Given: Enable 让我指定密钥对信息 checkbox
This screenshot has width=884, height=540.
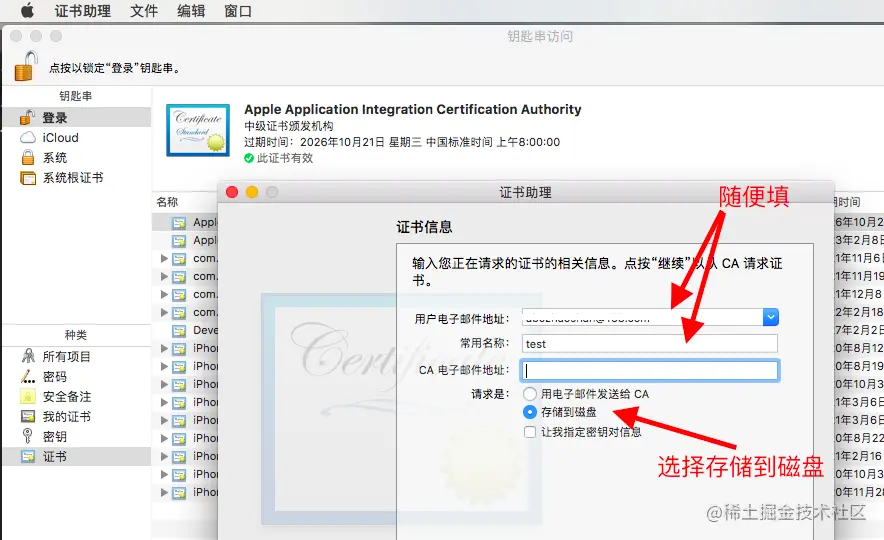Looking at the screenshot, I should (x=529, y=432).
